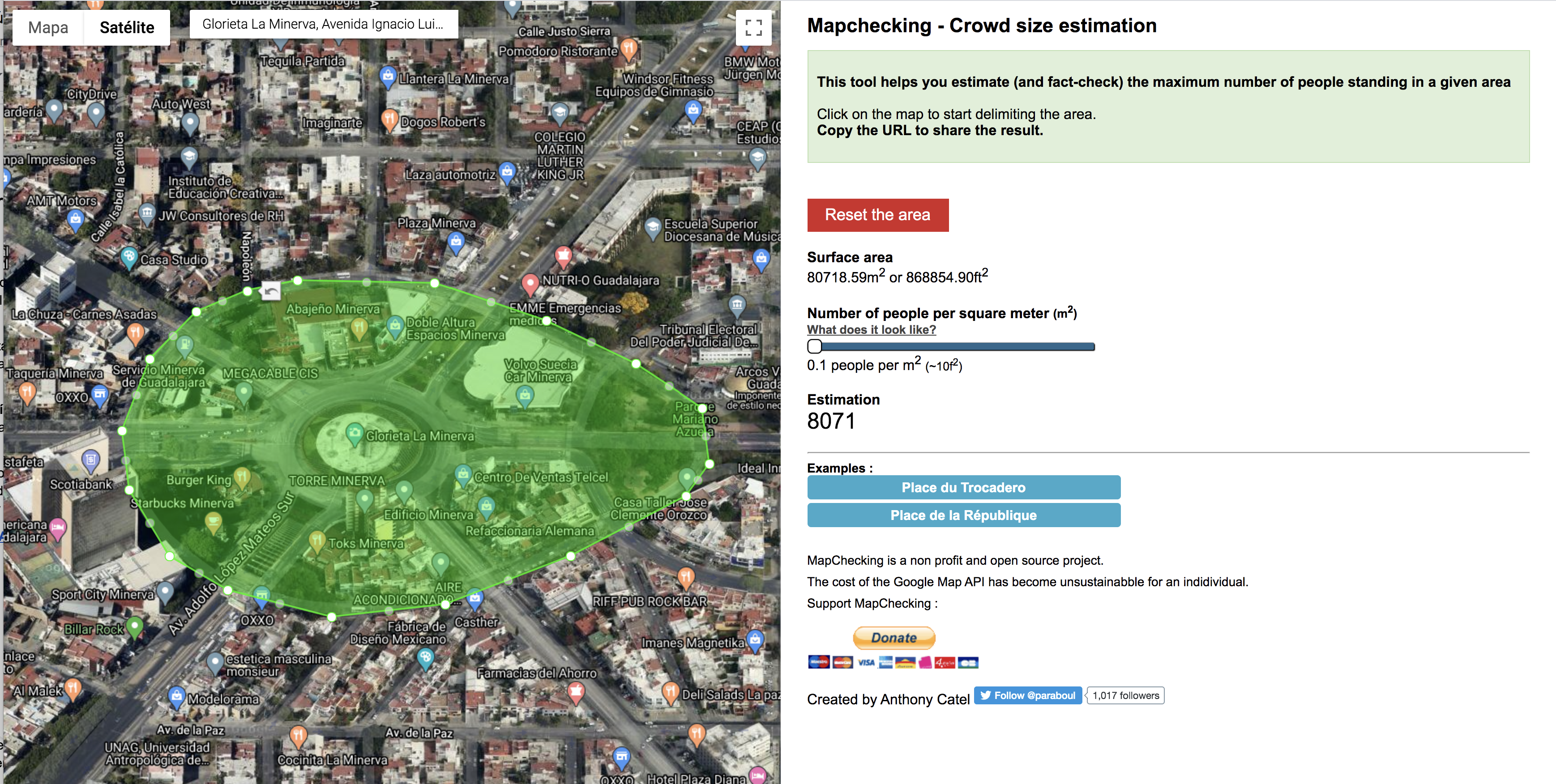Image resolution: width=1556 pixels, height=784 pixels.
Task: Click the Windsor Fitness shopping marker
Action: coord(693,111)
